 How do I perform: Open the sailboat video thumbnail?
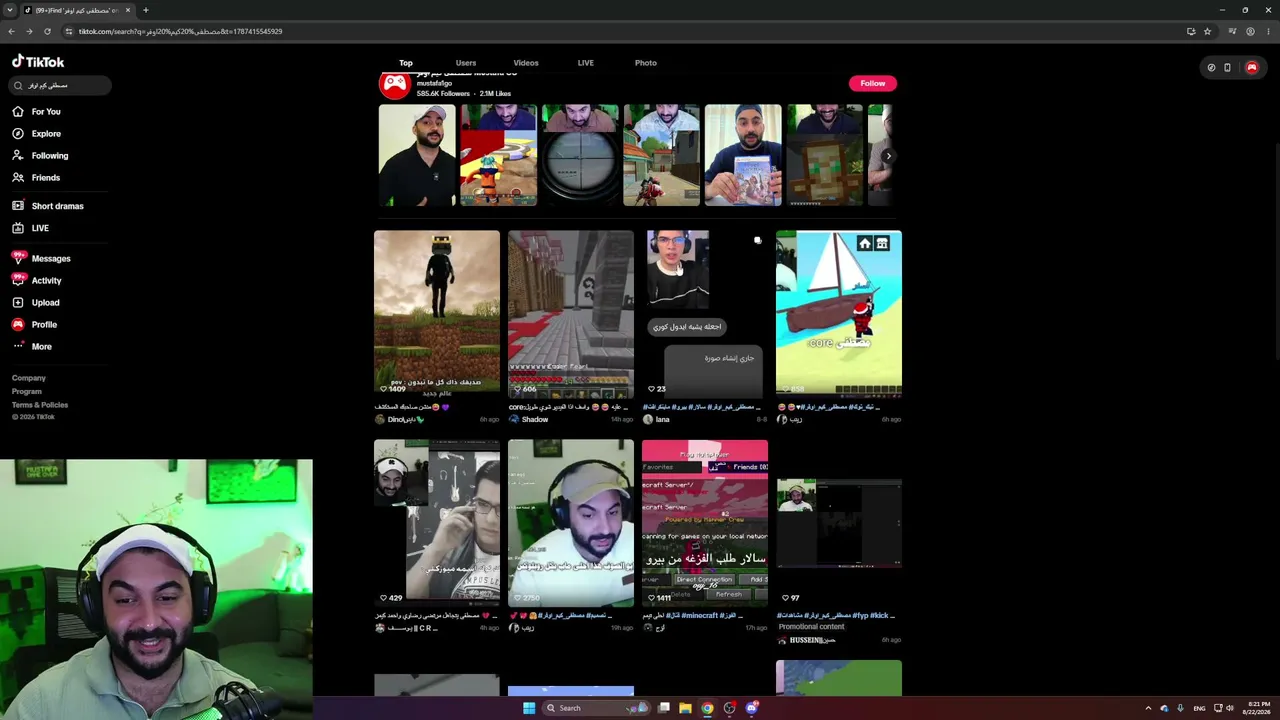coord(839,314)
